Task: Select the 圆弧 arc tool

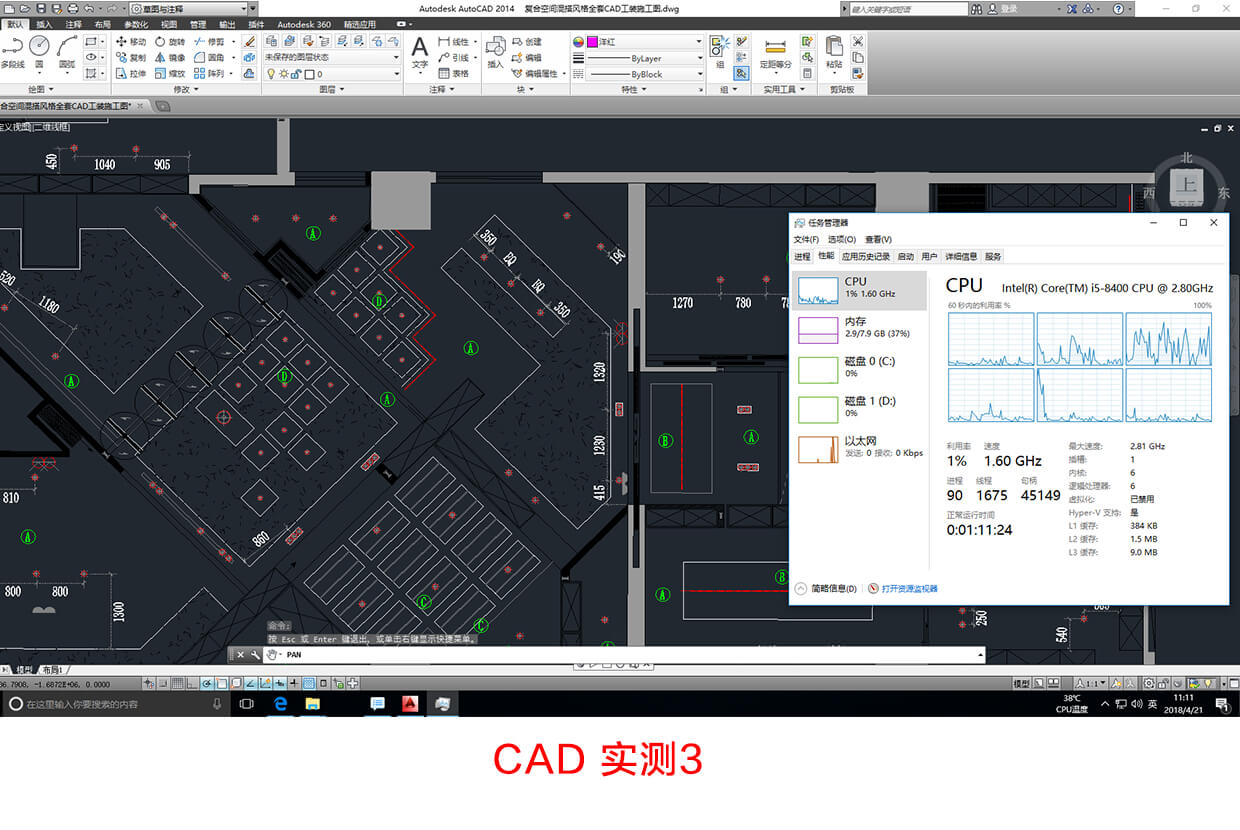Action: tap(67, 52)
